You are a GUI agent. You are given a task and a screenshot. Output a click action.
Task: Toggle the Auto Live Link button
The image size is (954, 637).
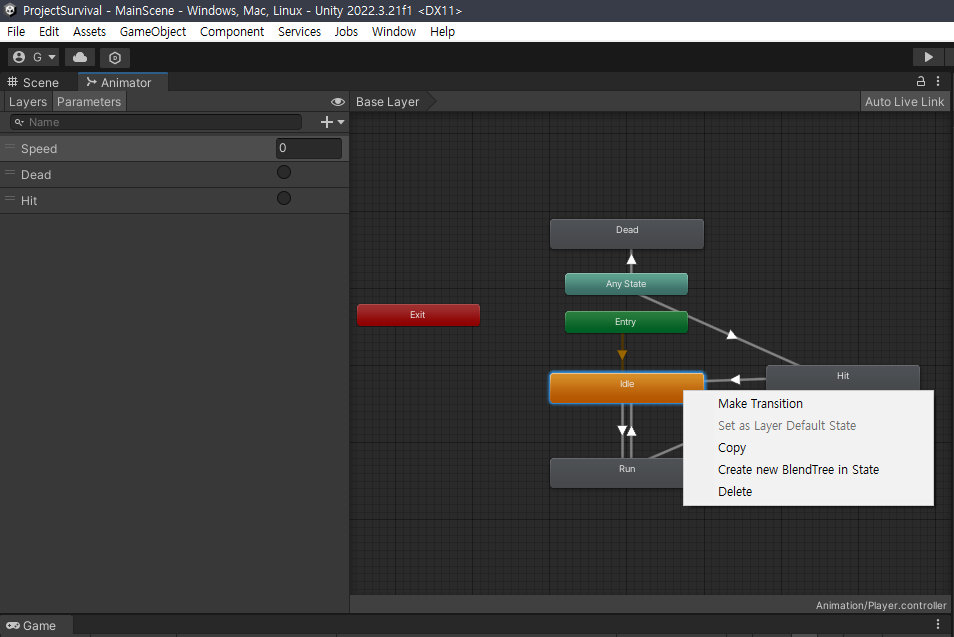pos(905,102)
